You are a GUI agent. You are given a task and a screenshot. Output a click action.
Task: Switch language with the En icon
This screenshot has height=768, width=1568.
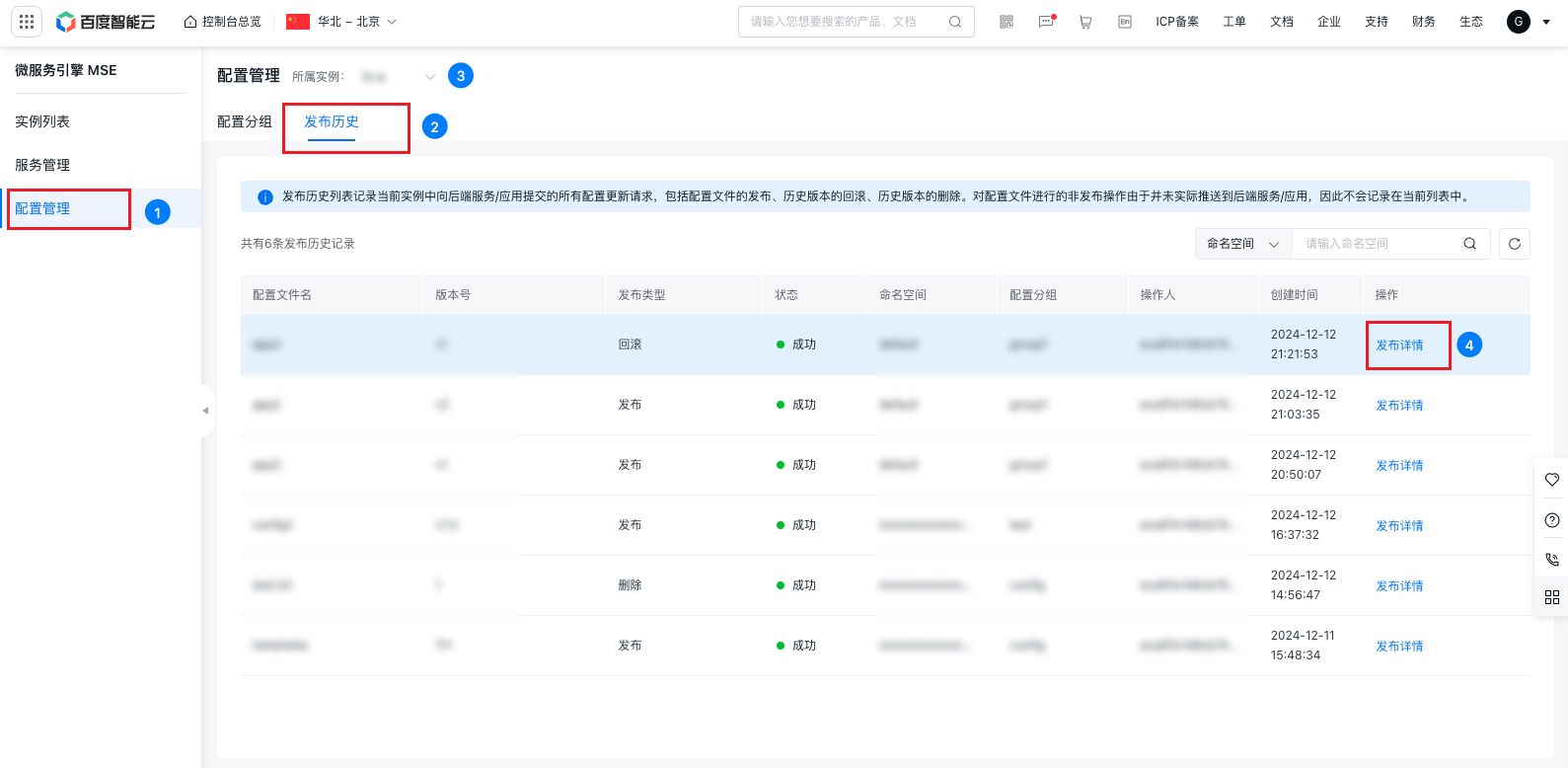1125,22
